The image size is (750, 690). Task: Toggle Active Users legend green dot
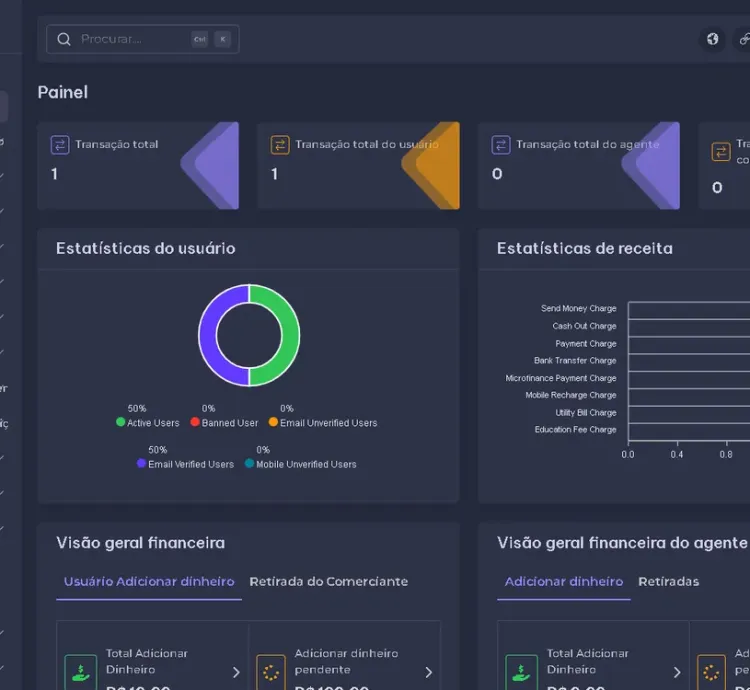pyautogui.click(x=121, y=422)
